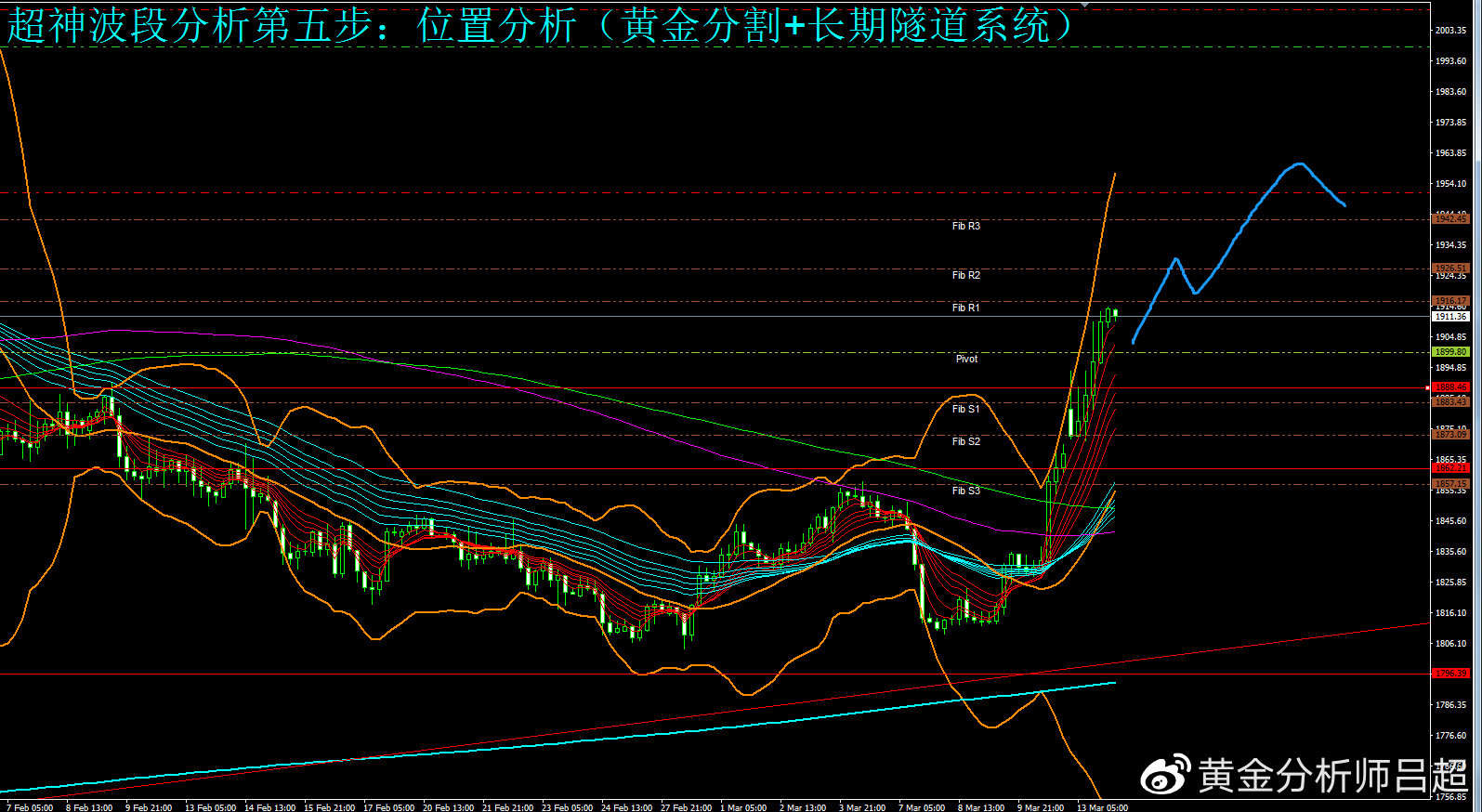Select the 1954.10 price axis value

pos(1450,184)
